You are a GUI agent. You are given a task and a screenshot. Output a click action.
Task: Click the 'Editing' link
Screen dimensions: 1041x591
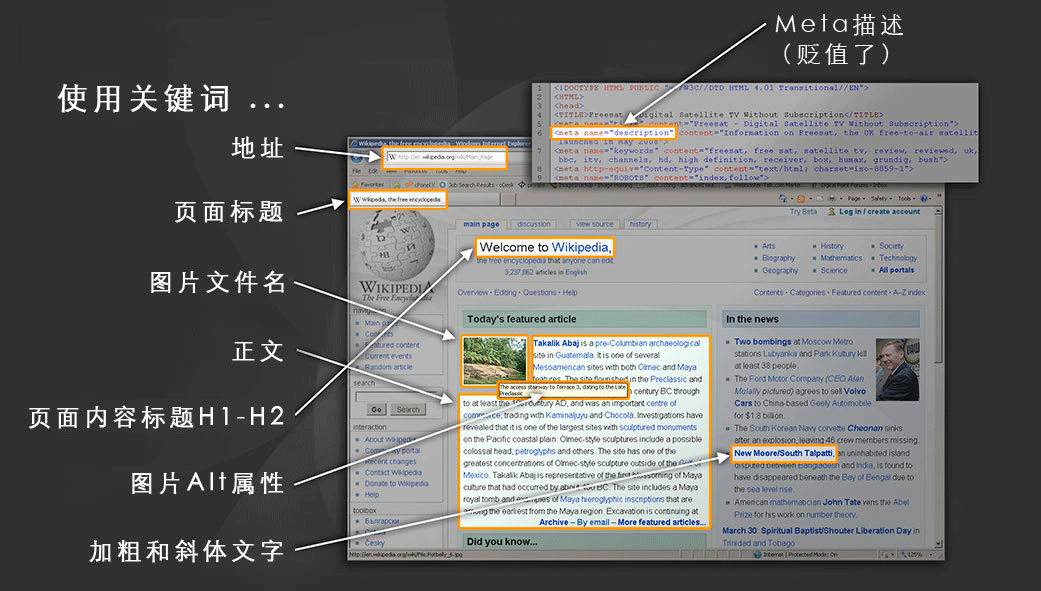click(505, 292)
